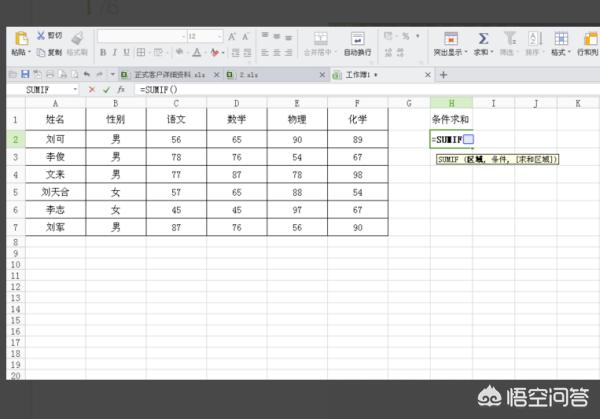Screen dimensions: 600x419
Task: Cancel formula entry with red X
Action: coord(93,90)
